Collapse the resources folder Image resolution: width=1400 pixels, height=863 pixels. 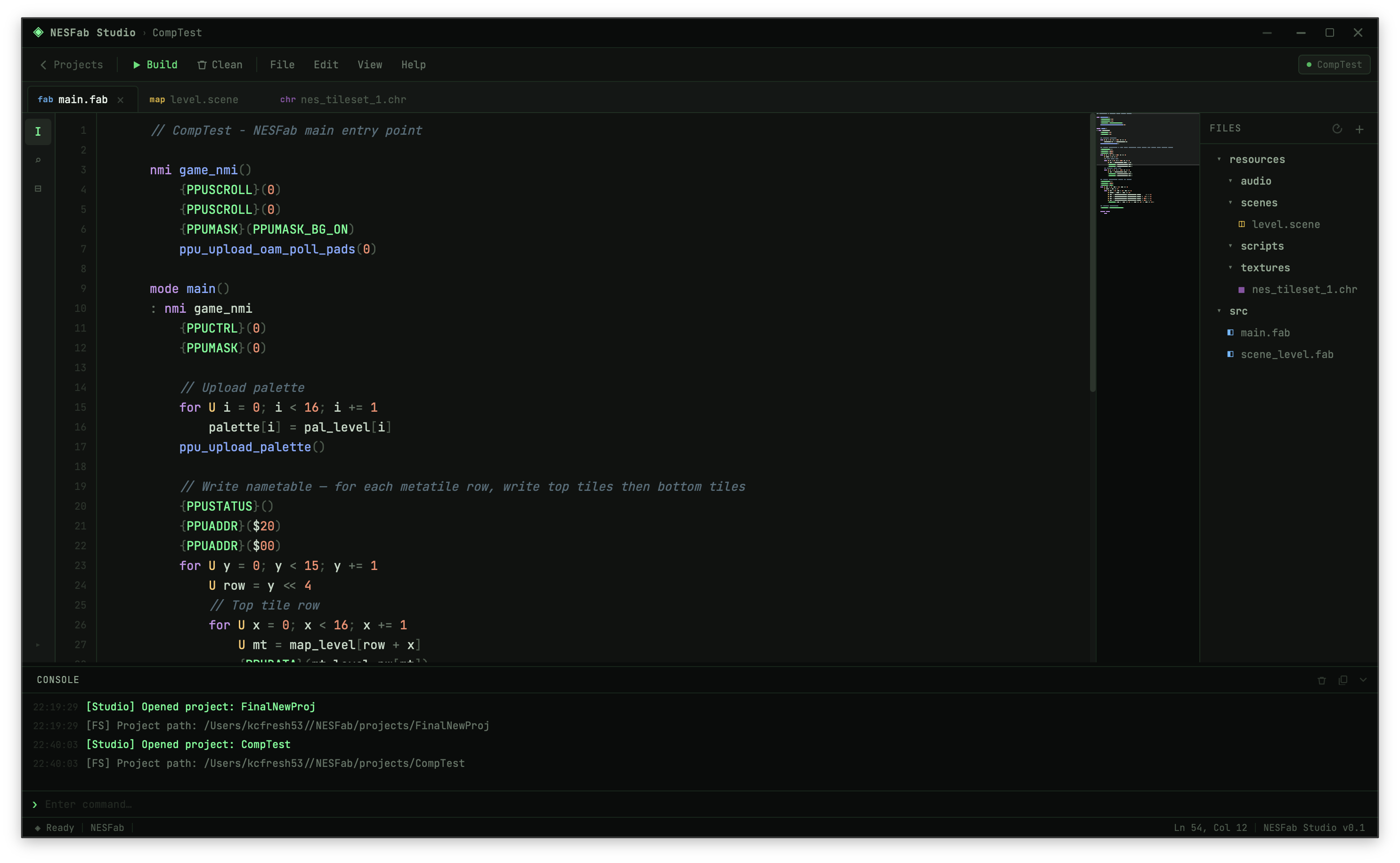tap(1219, 159)
